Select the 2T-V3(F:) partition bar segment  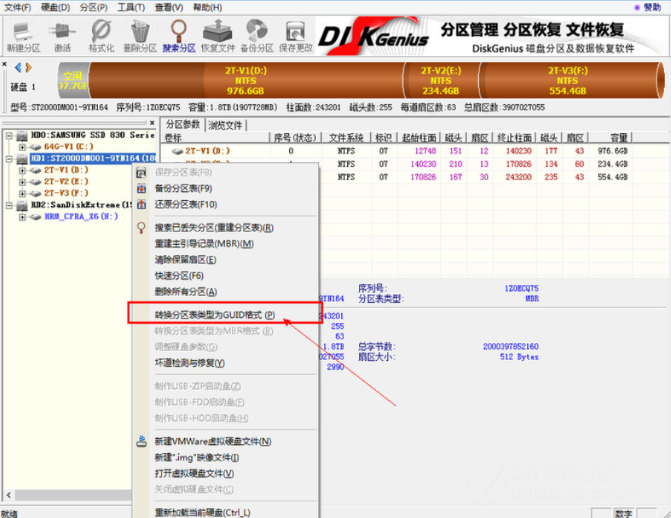[568, 80]
